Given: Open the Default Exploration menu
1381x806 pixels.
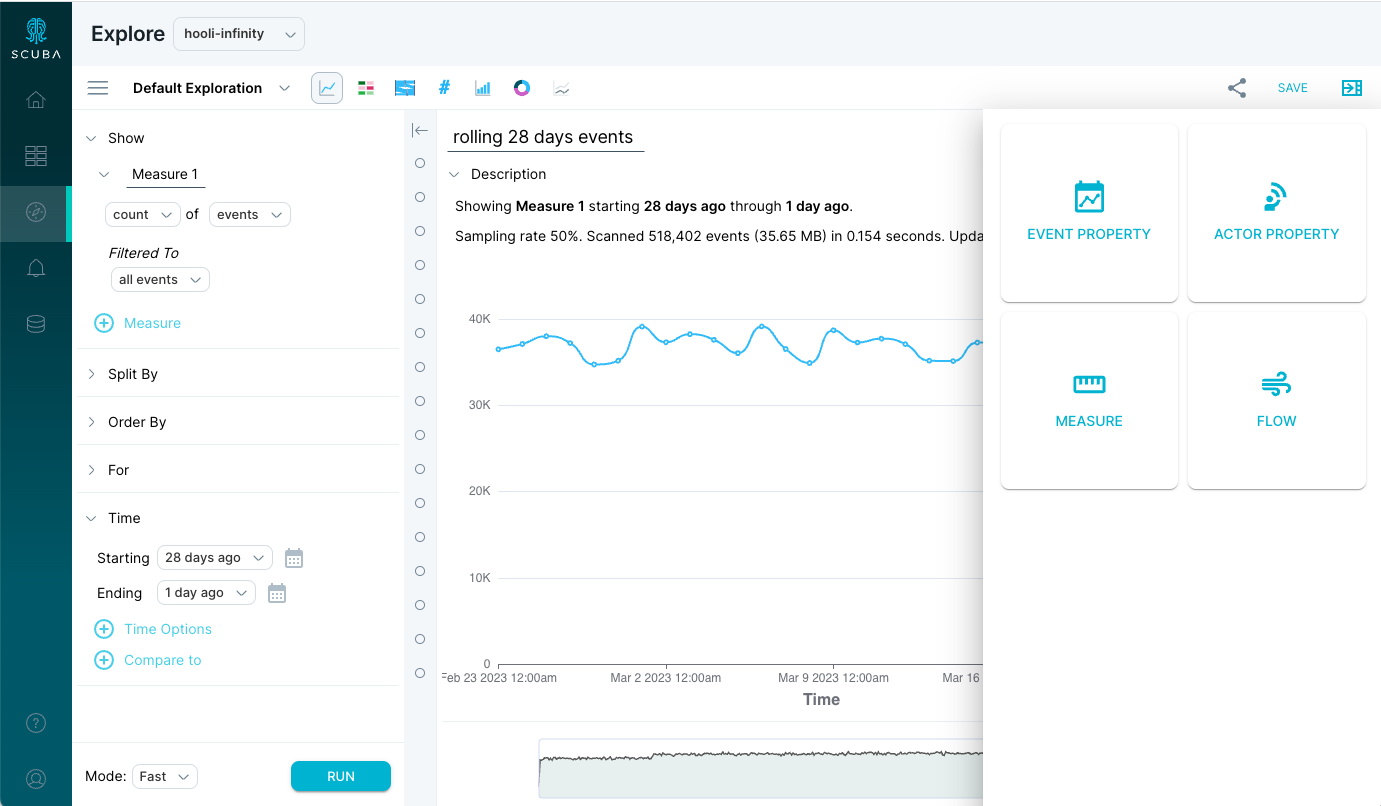Looking at the screenshot, I should 210,88.
